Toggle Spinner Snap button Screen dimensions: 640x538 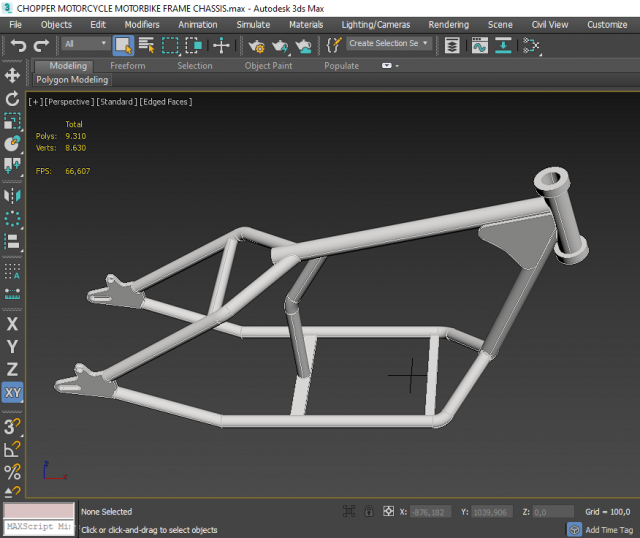coord(12,491)
